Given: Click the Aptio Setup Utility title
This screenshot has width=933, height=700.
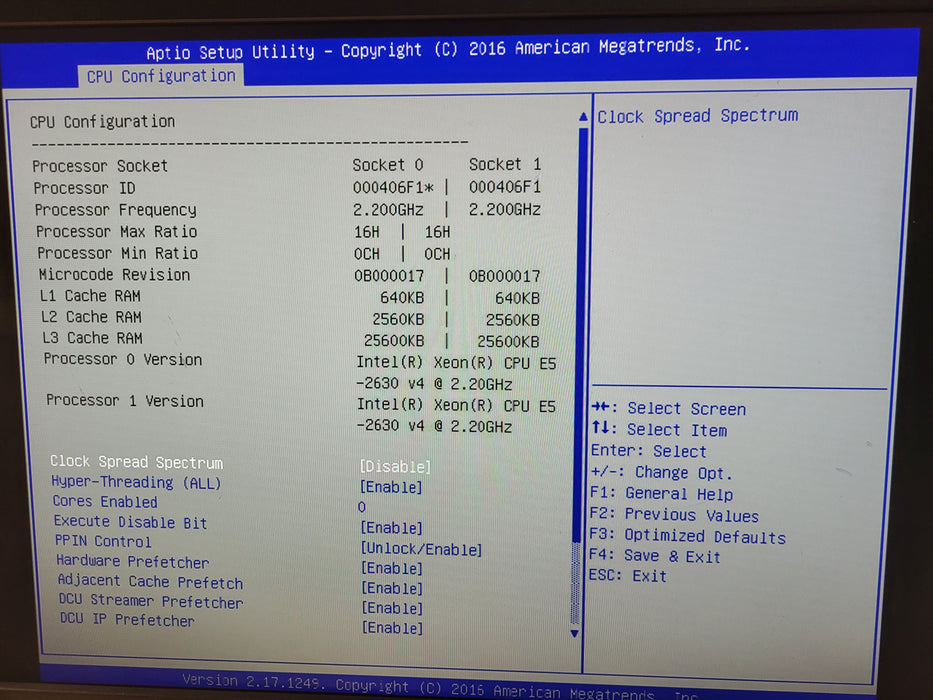Looking at the screenshot, I should (x=447, y=49).
